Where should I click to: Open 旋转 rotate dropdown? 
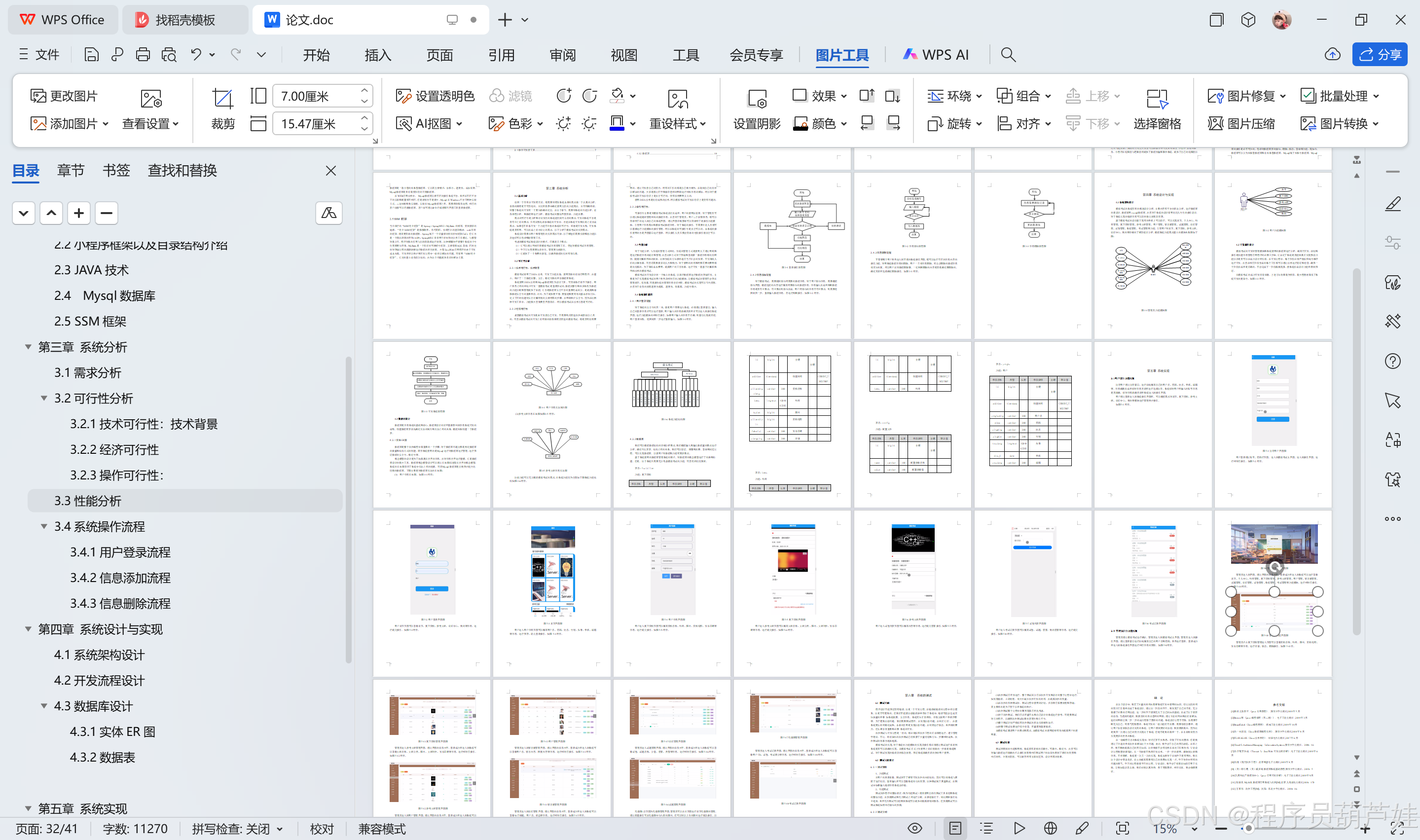[955, 123]
